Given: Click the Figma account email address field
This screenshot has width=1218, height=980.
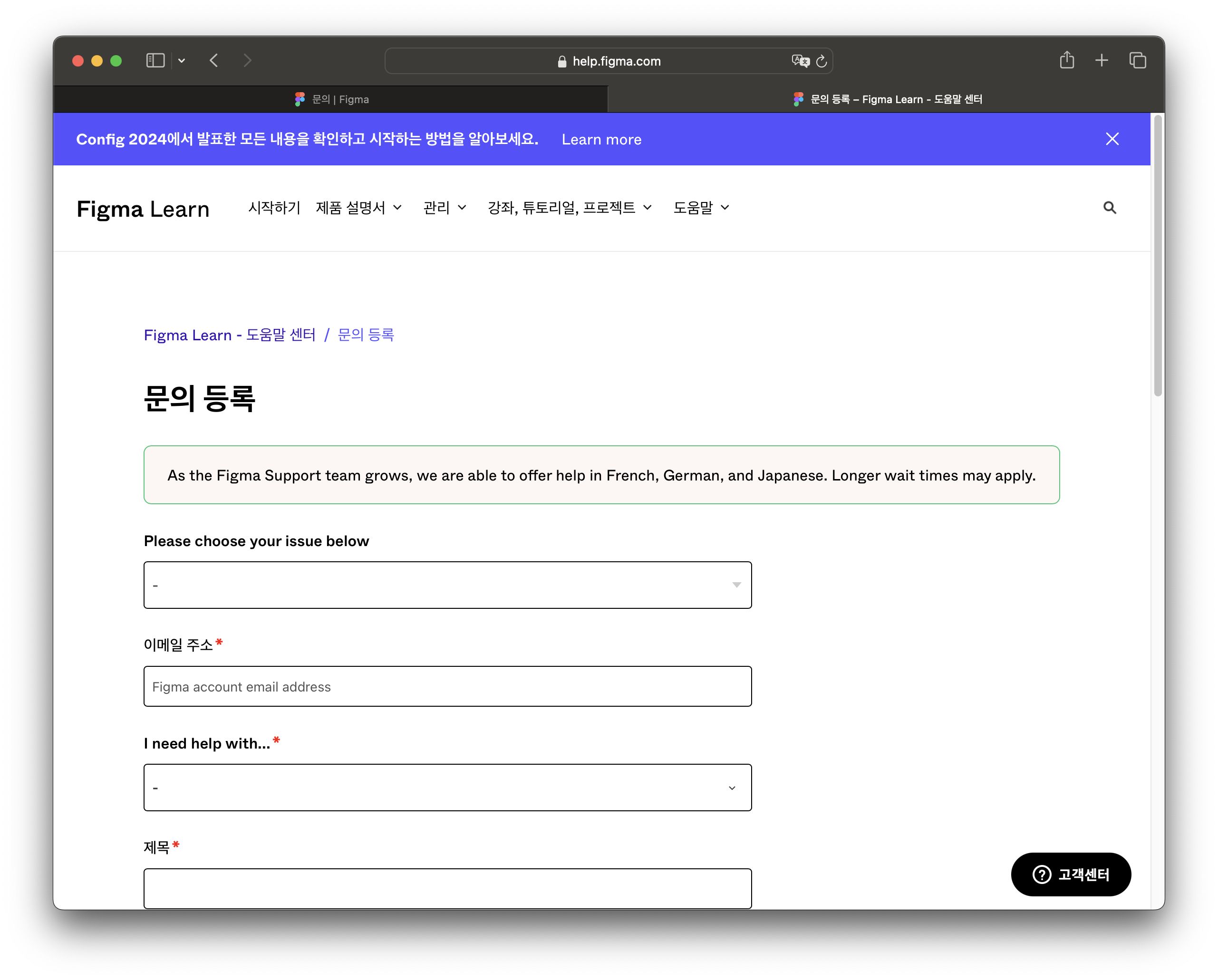Looking at the screenshot, I should (x=447, y=686).
